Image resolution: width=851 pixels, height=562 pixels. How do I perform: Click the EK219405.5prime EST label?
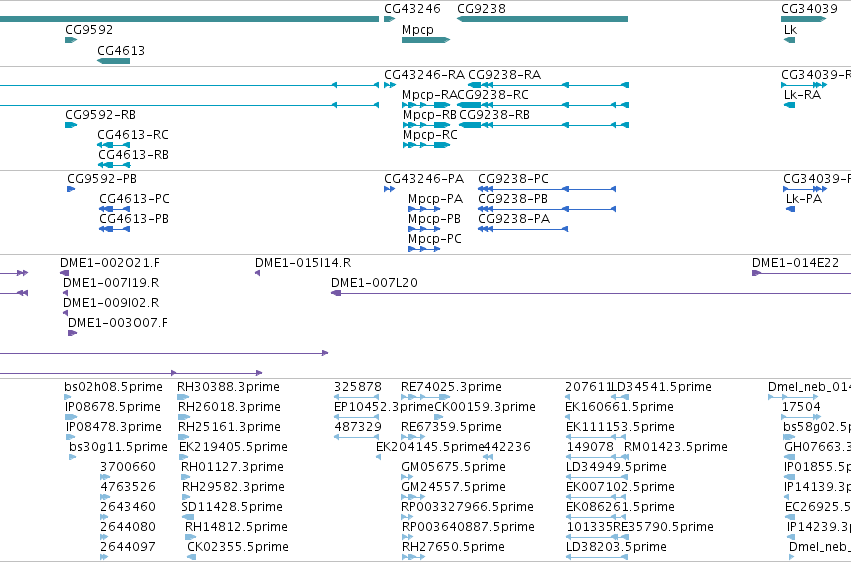point(233,448)
